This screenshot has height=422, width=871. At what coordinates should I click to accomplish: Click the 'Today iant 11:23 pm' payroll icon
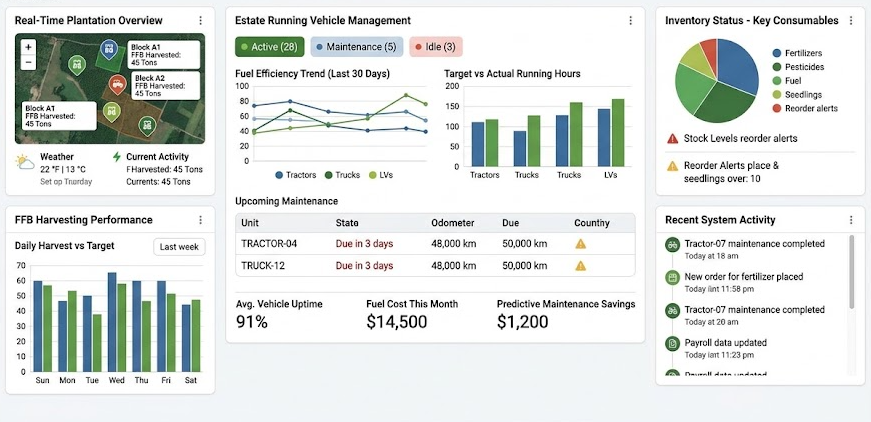click(x=672, y=343)
